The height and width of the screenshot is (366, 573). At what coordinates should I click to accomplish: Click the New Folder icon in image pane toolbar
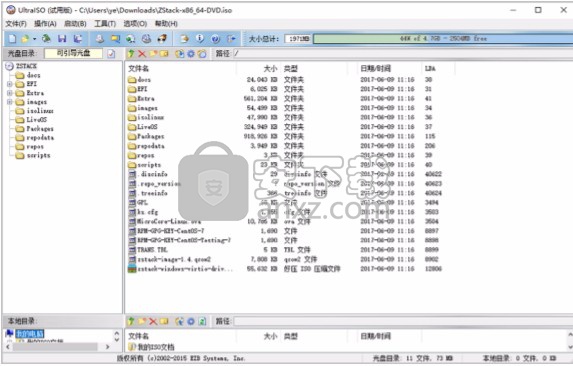click(x=153, y=54)
